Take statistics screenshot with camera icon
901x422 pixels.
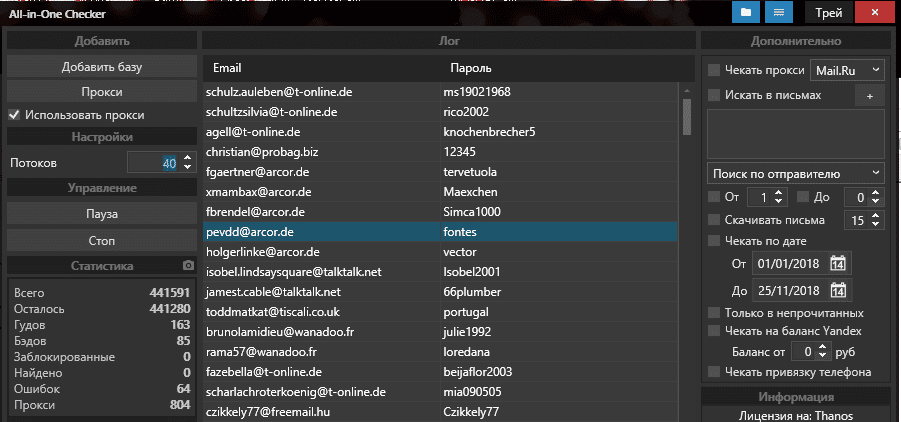pyautogui.click(x=188, y=266)
